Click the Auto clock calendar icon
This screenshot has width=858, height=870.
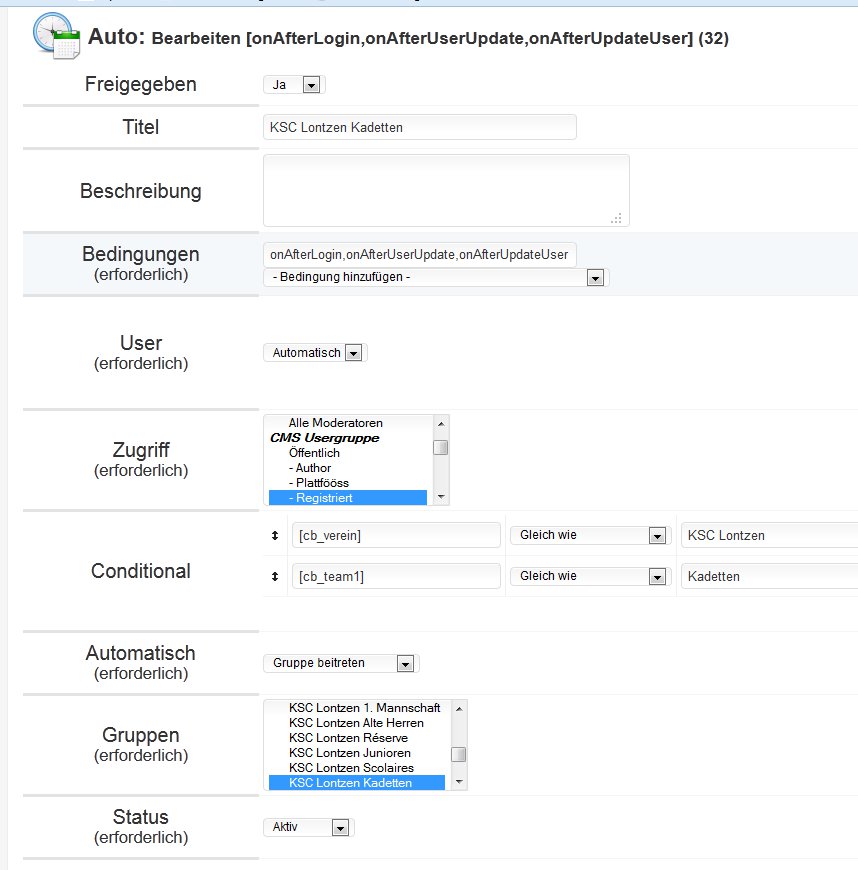pos(56,36)
